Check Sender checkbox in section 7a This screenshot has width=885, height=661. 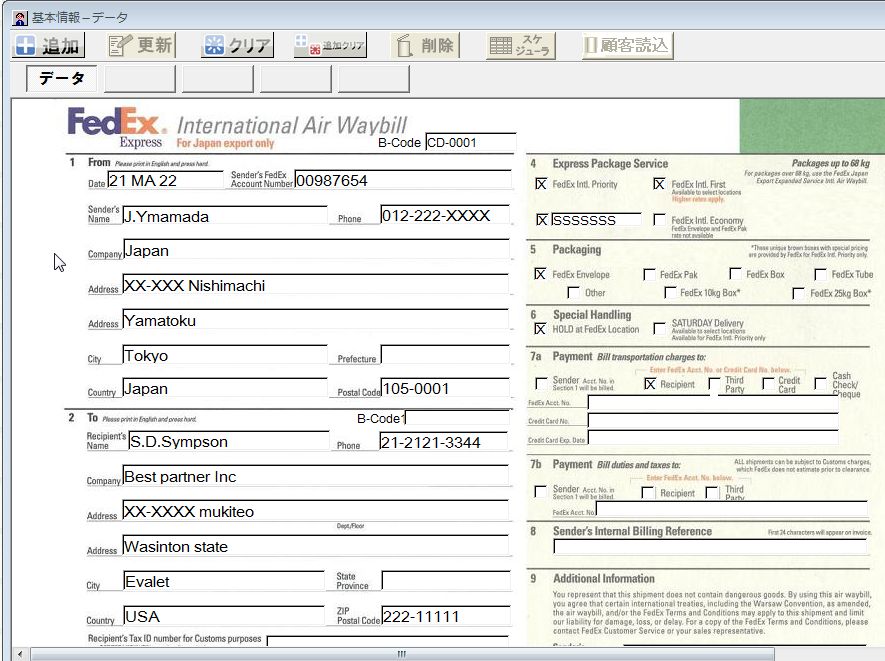pyautogui.click(x=541, y=384)
